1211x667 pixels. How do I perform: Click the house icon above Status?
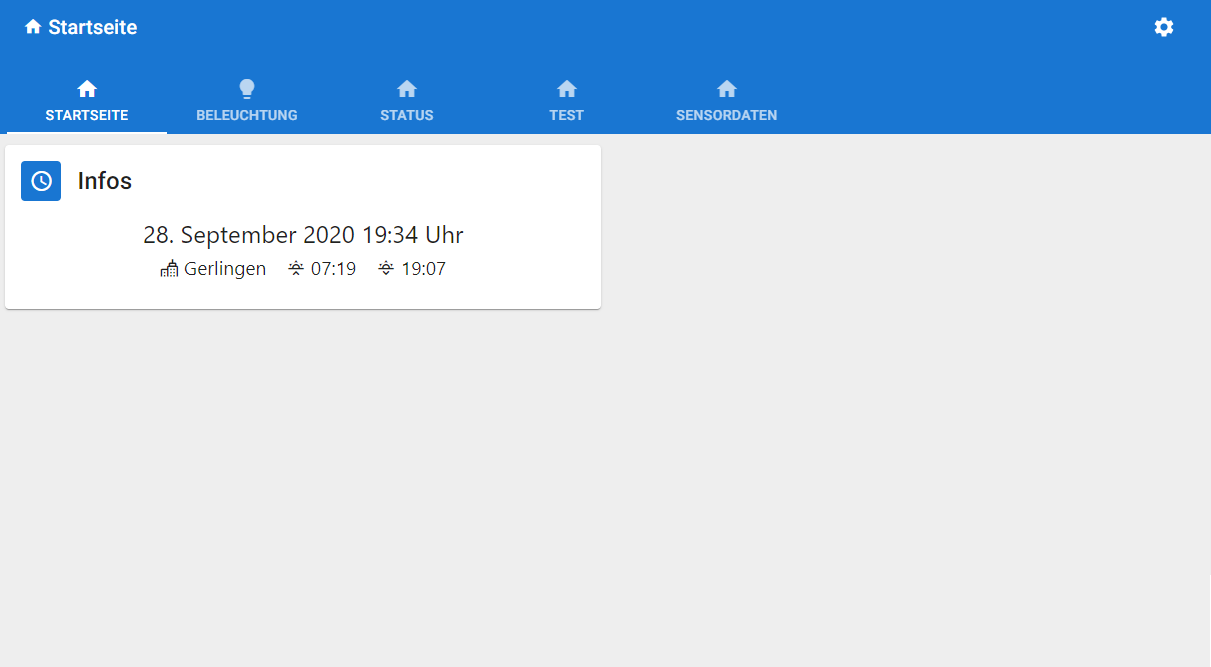(407, 89)
